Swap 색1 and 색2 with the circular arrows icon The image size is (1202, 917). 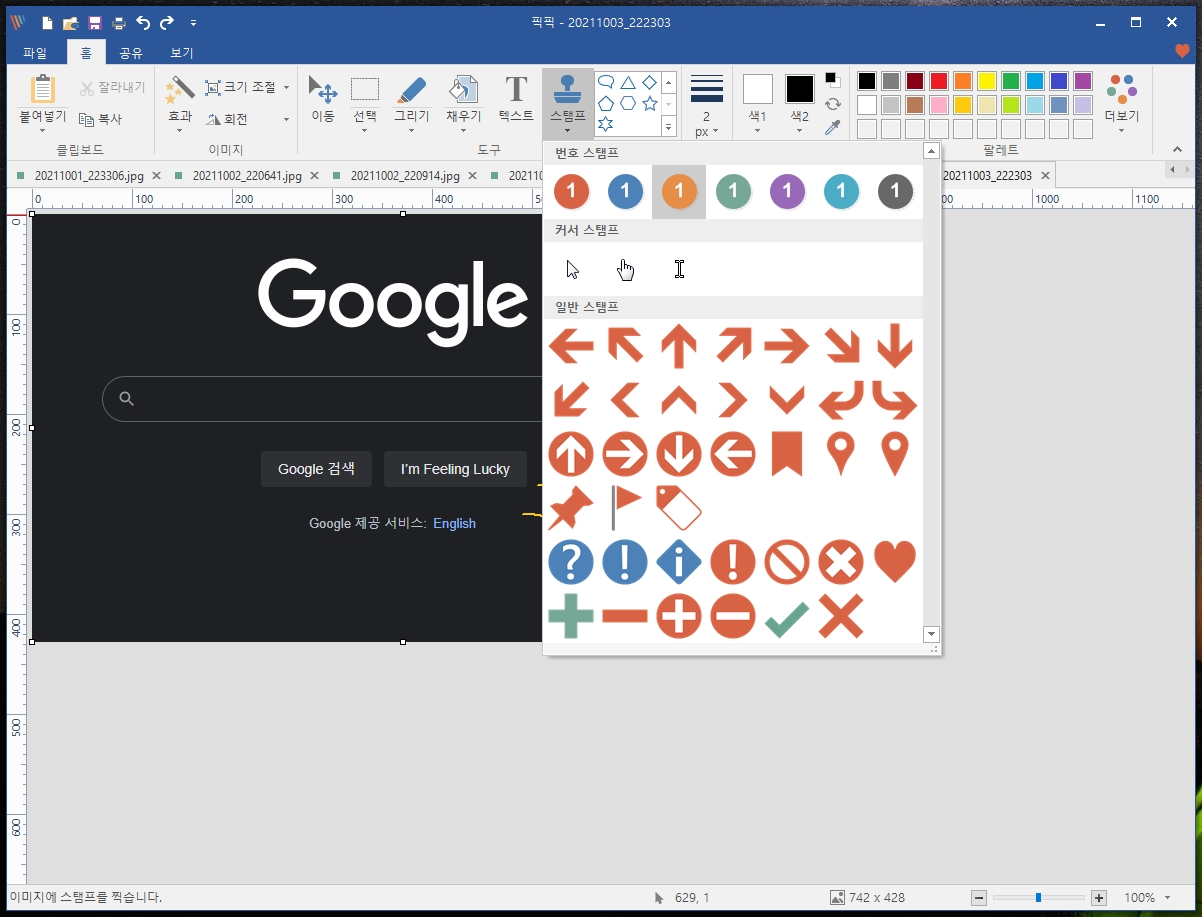coord(832,103)
